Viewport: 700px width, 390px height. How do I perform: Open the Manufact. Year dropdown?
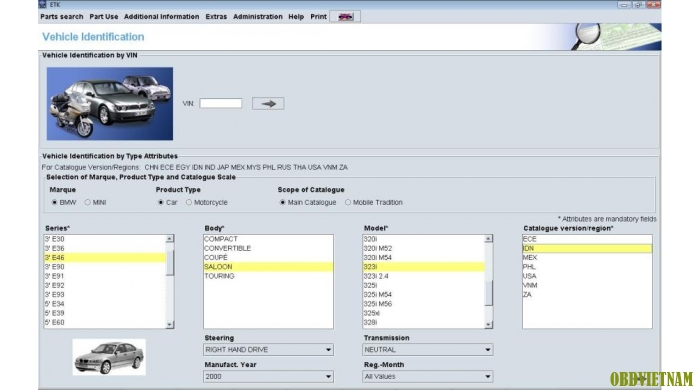pyautogui.click(x=268, y=377)
